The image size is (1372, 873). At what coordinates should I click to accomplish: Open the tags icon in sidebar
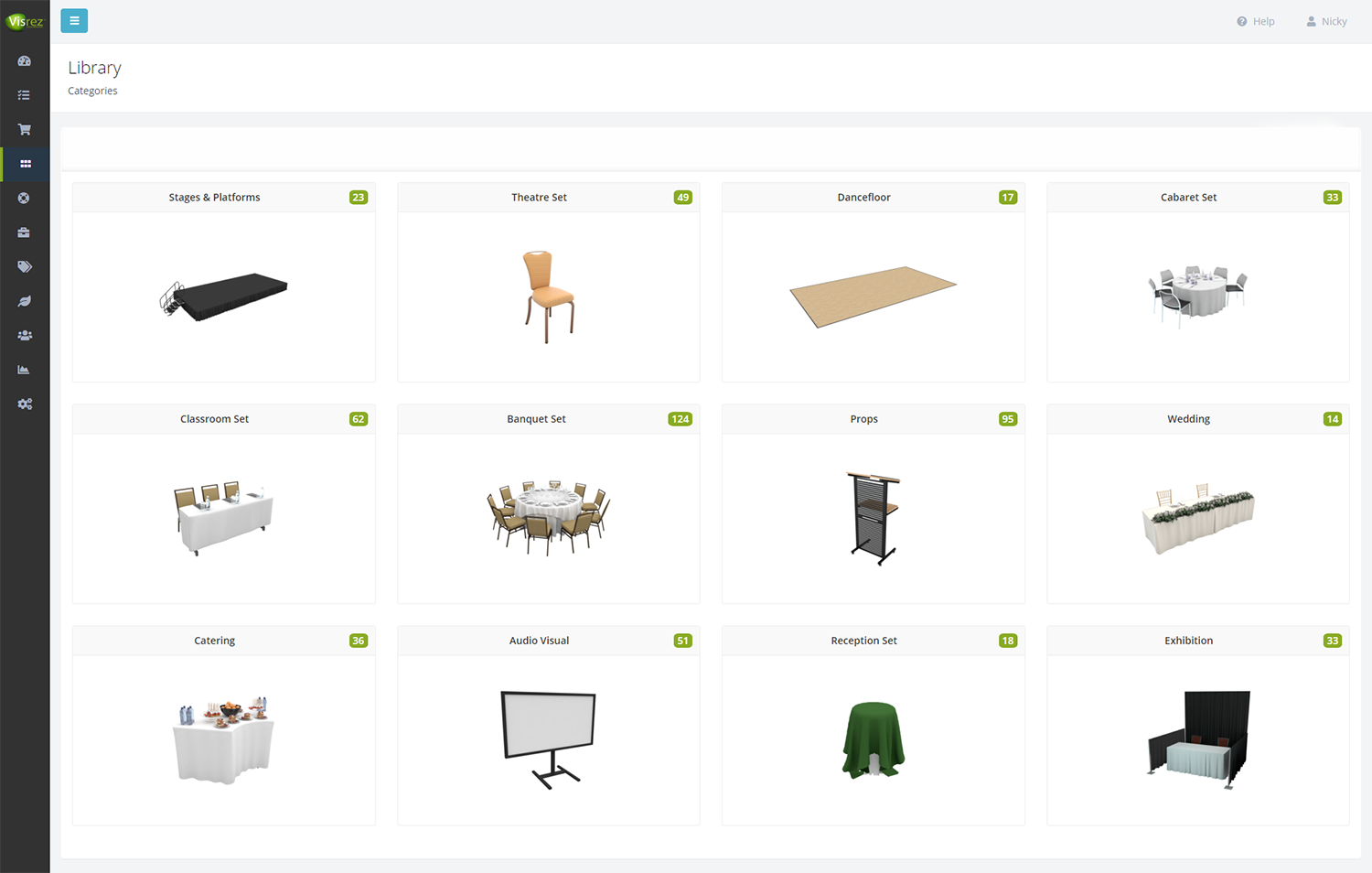25,267
